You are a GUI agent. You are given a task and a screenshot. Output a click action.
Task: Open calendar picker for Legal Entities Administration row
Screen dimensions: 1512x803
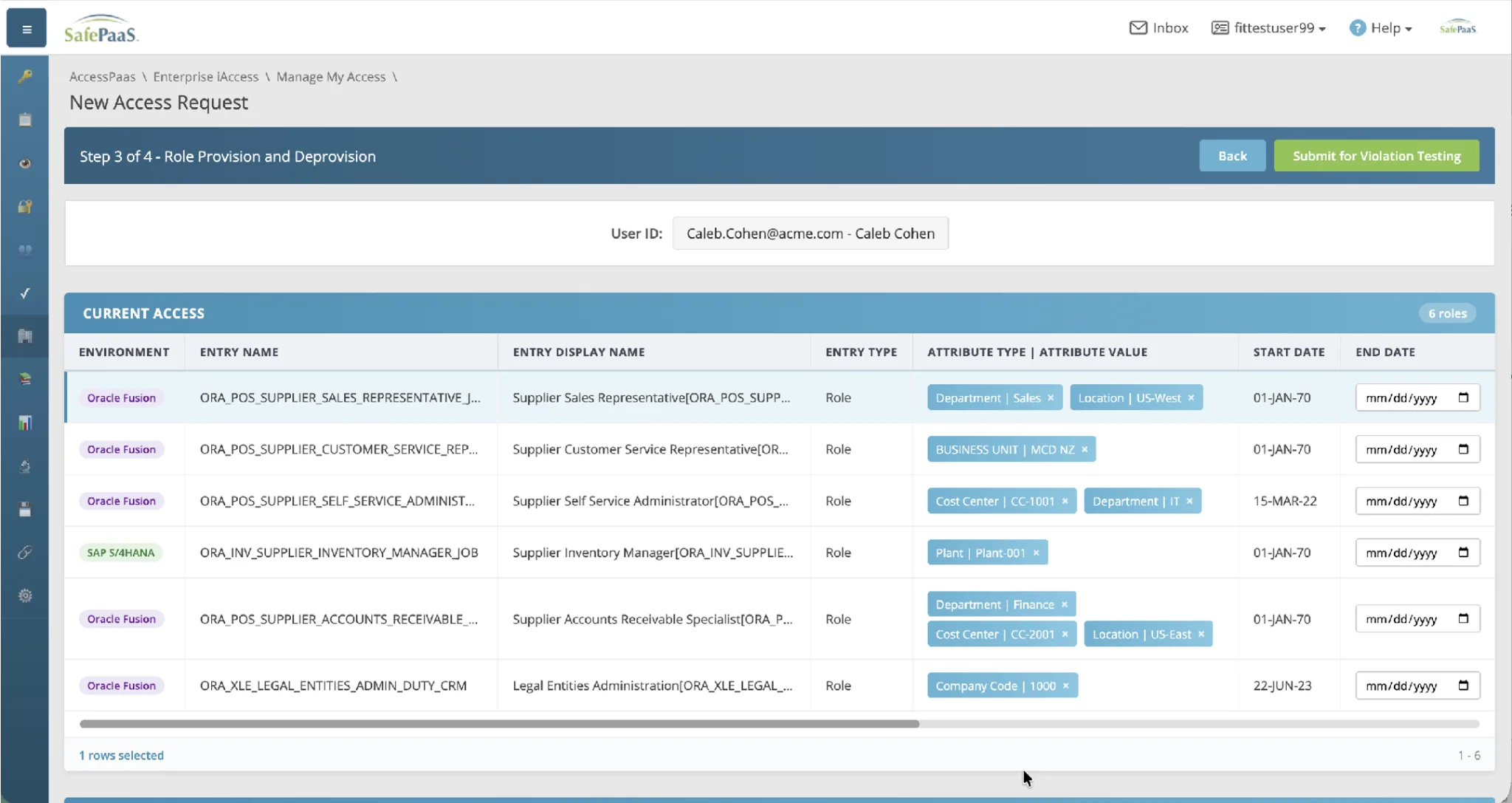tap(1463, 686)
